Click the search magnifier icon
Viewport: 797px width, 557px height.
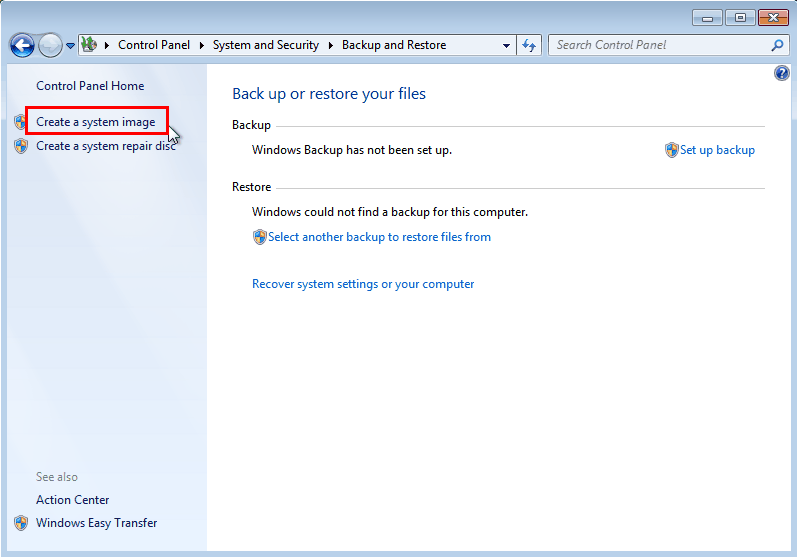pos(777,45)
